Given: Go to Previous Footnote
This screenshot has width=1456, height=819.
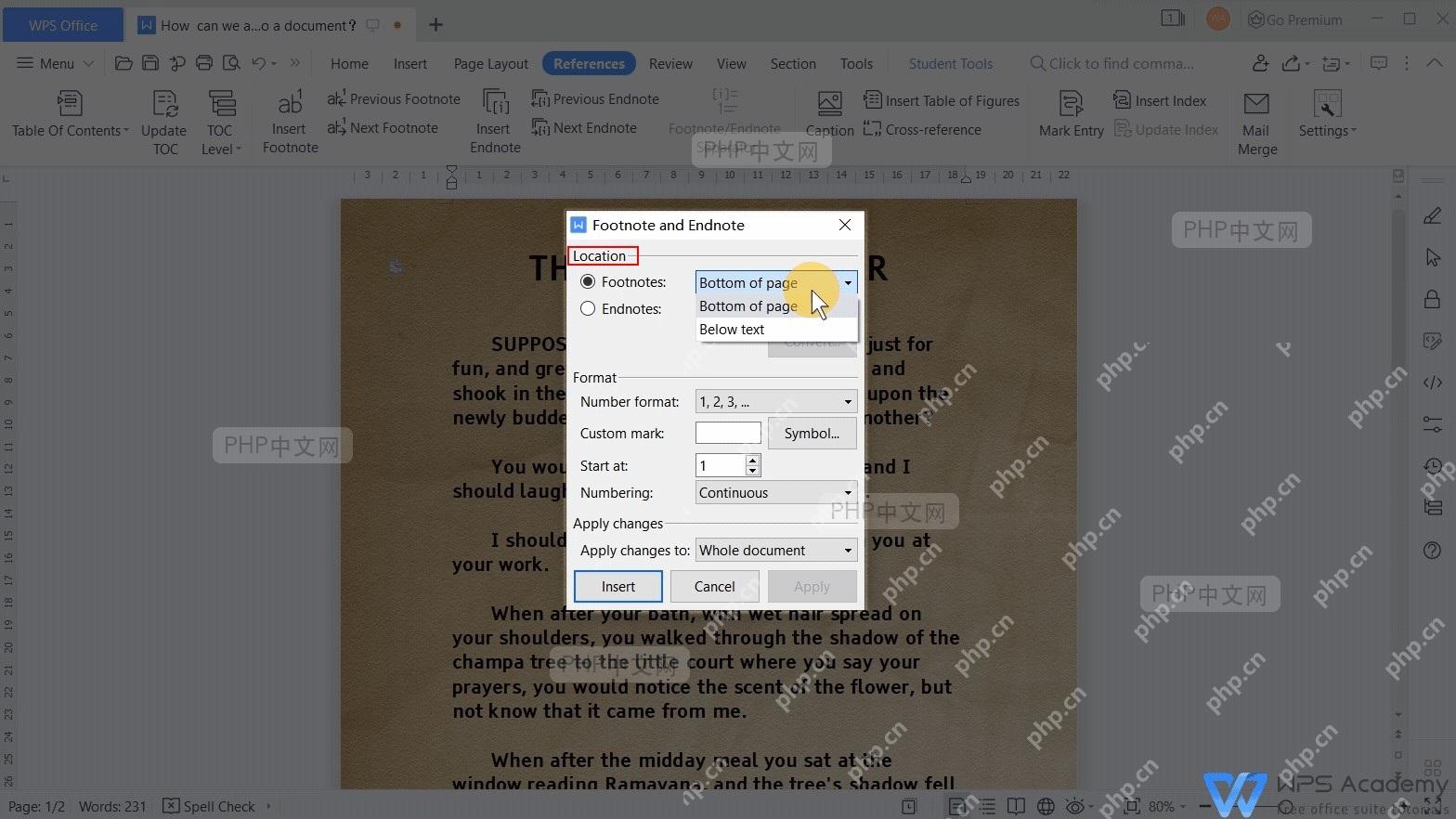Looking at the screenshot, I should [394, 99].
